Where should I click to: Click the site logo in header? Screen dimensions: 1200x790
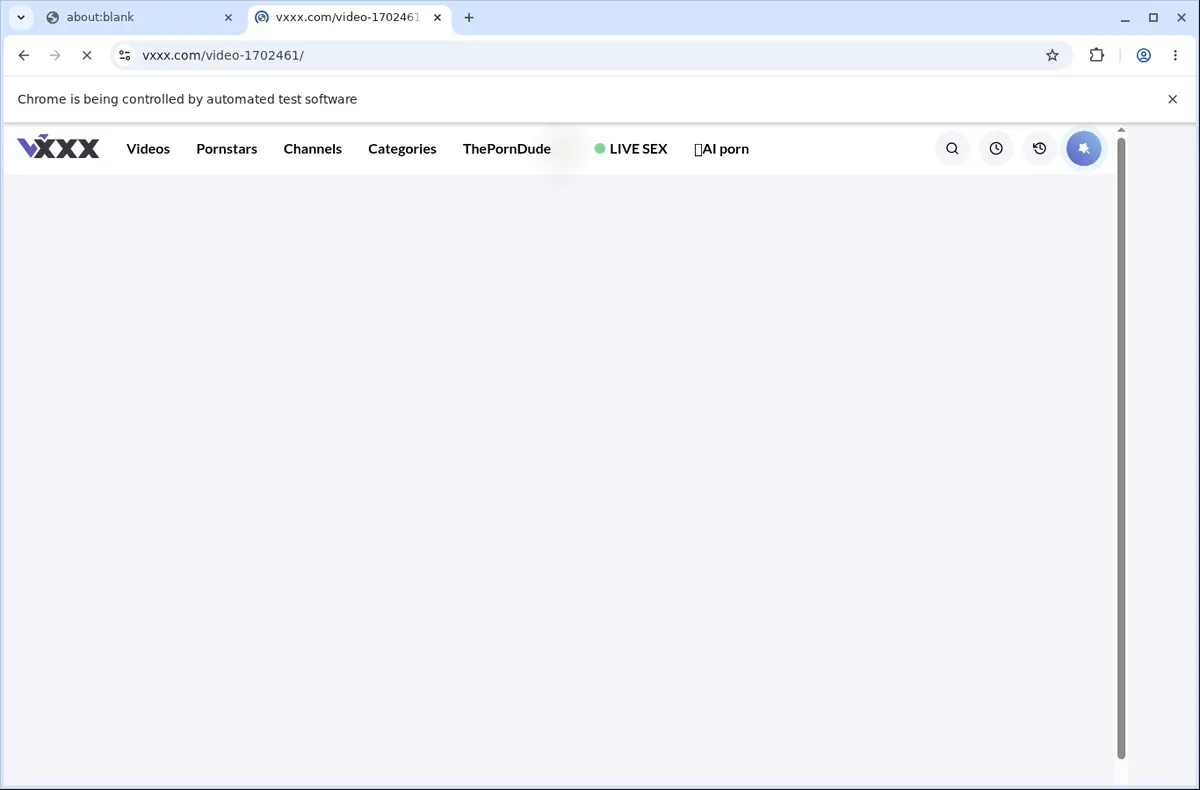(x=58, y=148)
